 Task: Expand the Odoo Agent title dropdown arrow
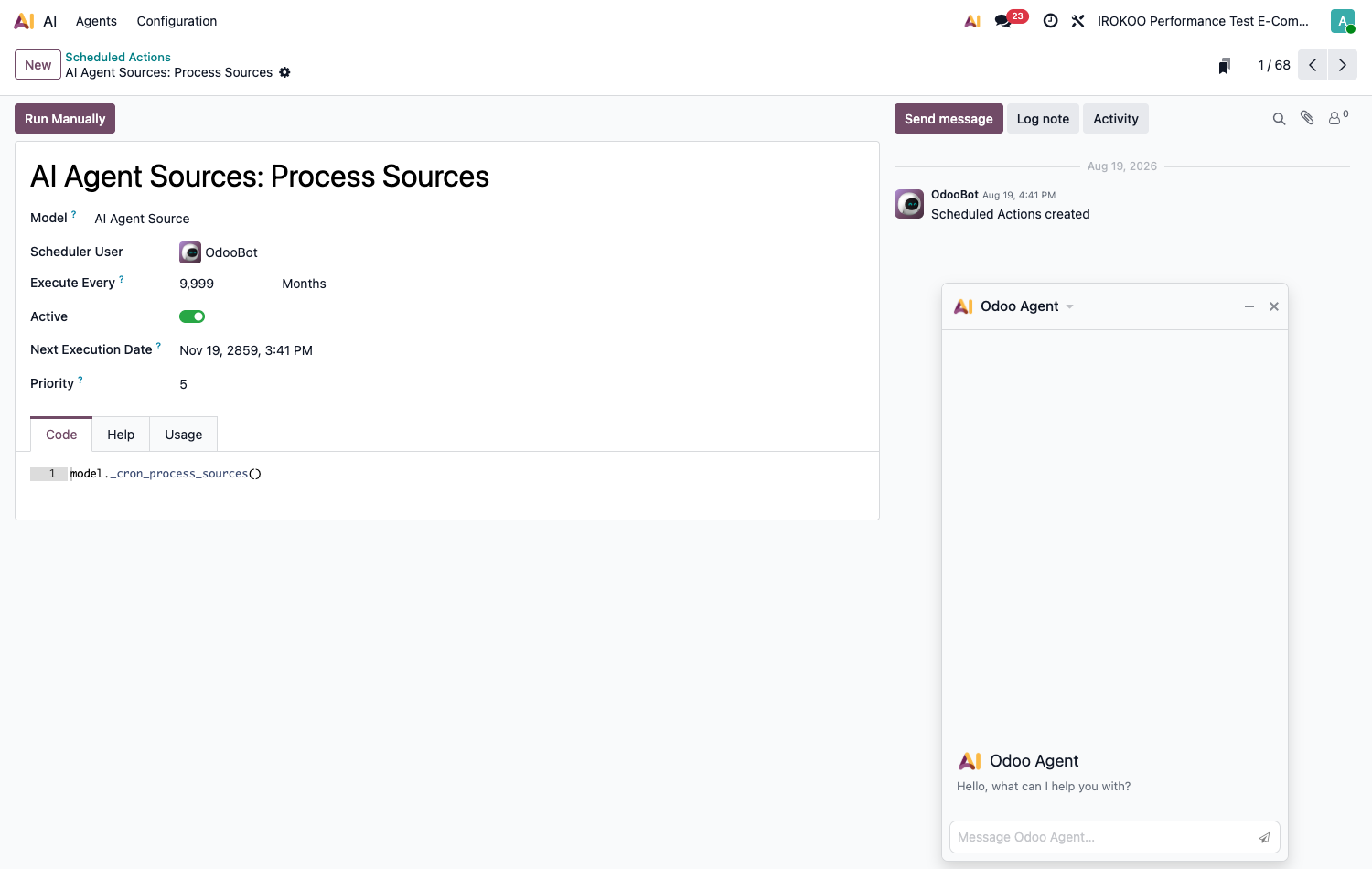(1069, 306)
